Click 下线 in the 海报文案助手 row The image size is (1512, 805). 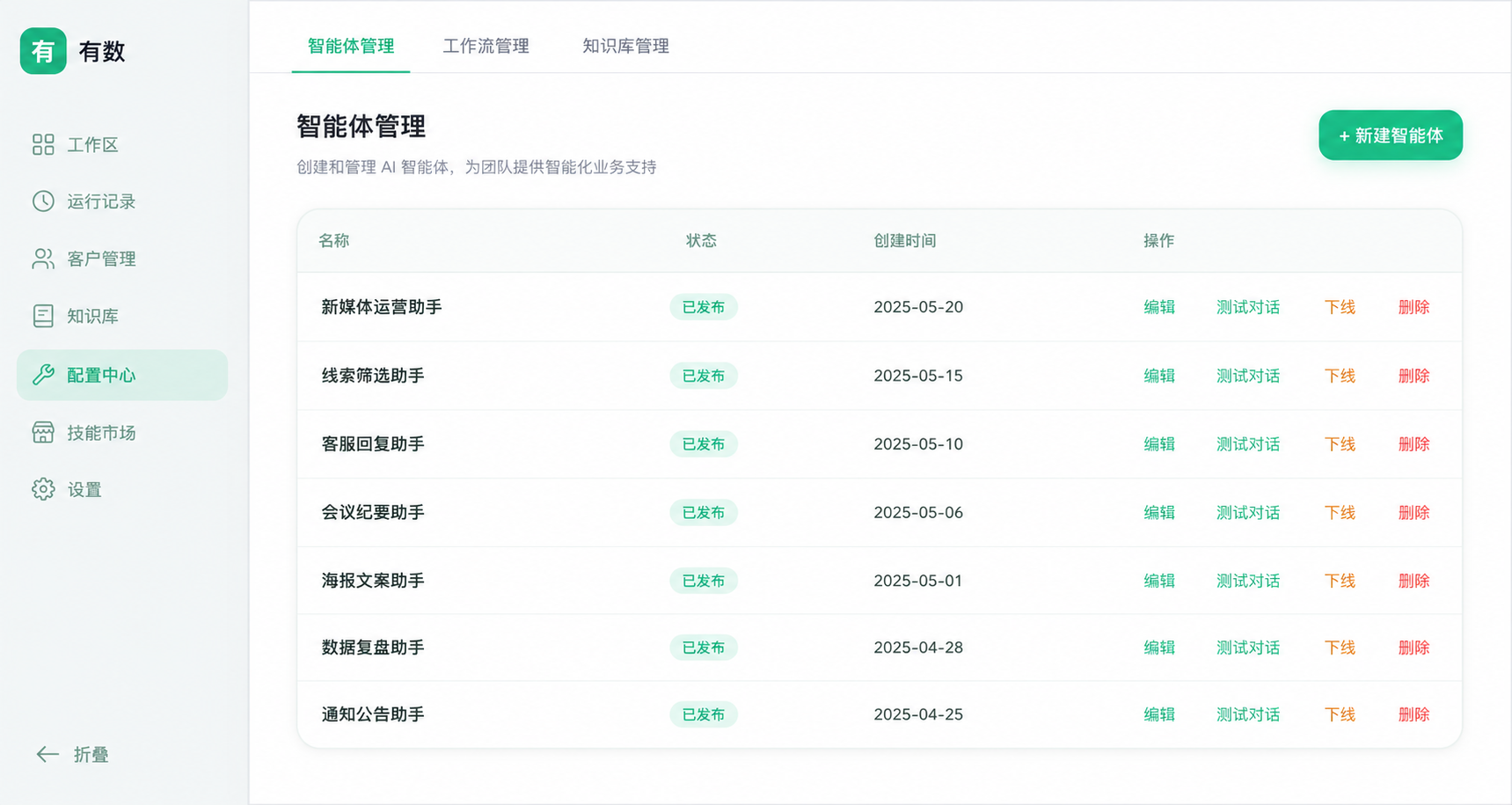tap(1340, 581)
